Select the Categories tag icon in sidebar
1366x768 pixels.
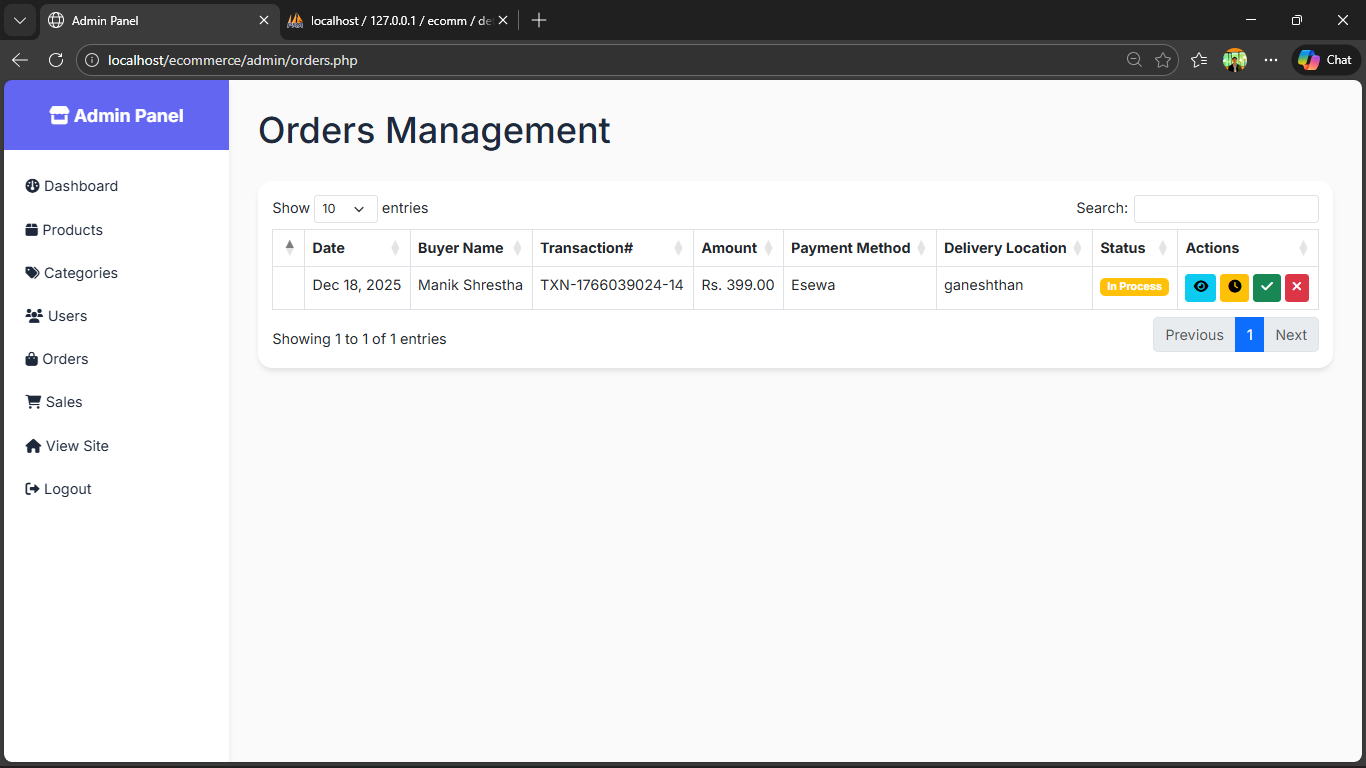[x=31, y=272]
